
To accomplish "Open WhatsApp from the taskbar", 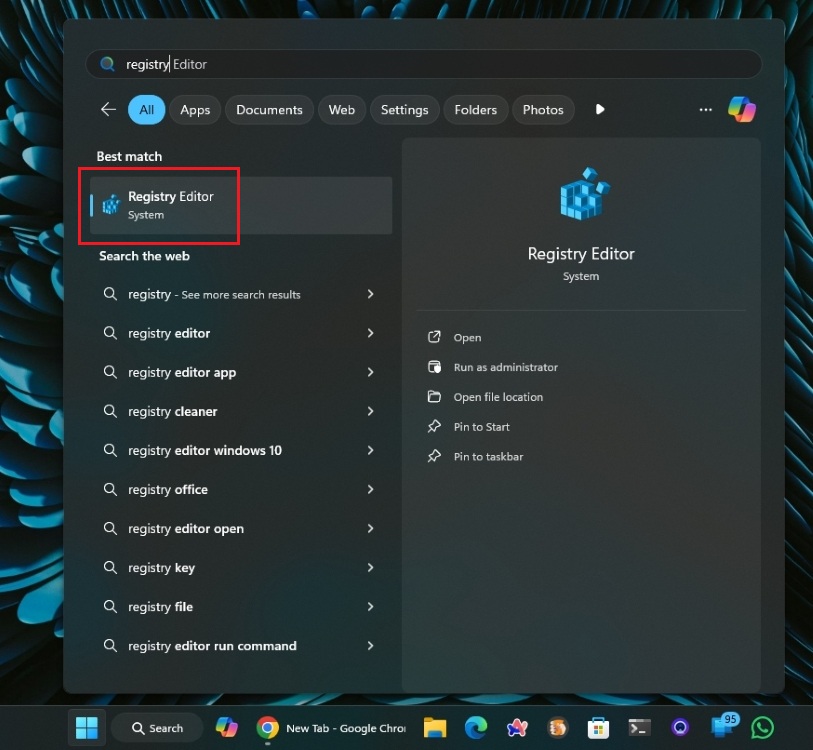I will pos(762,728).
